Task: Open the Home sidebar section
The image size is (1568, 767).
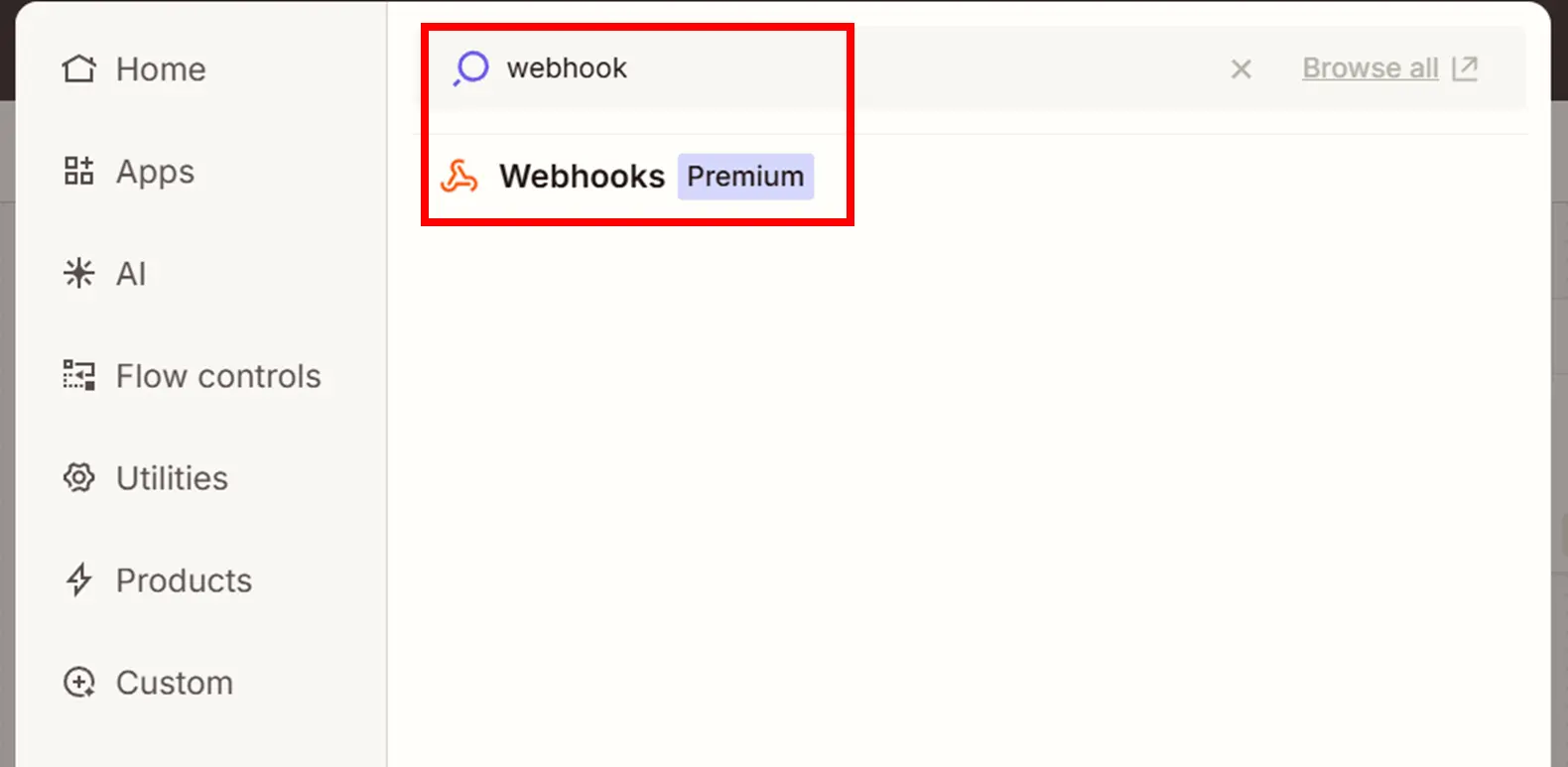Action: click(161, 69)
